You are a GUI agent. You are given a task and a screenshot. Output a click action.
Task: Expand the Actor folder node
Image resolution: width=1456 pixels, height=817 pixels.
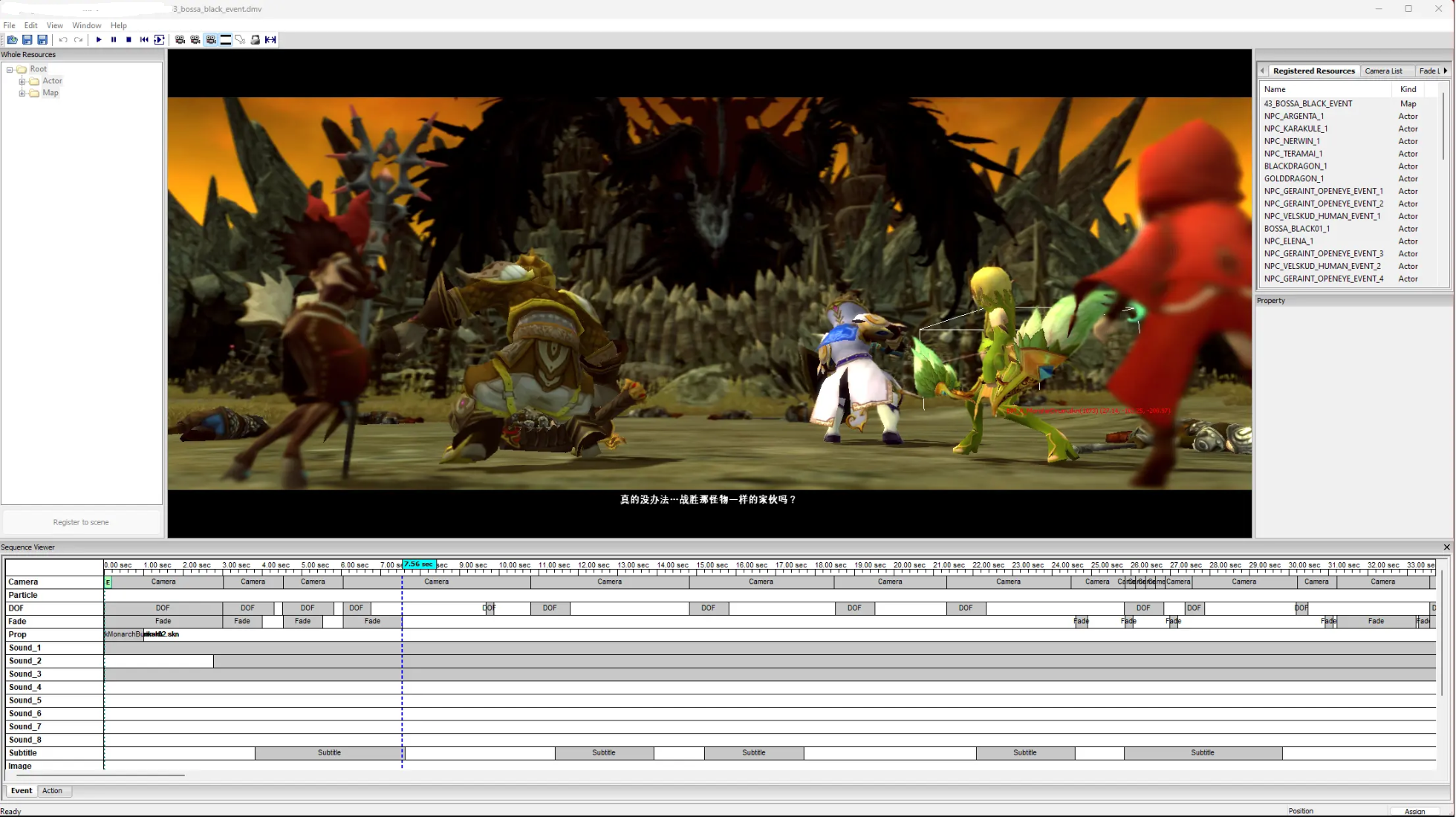tap(22, 81)
